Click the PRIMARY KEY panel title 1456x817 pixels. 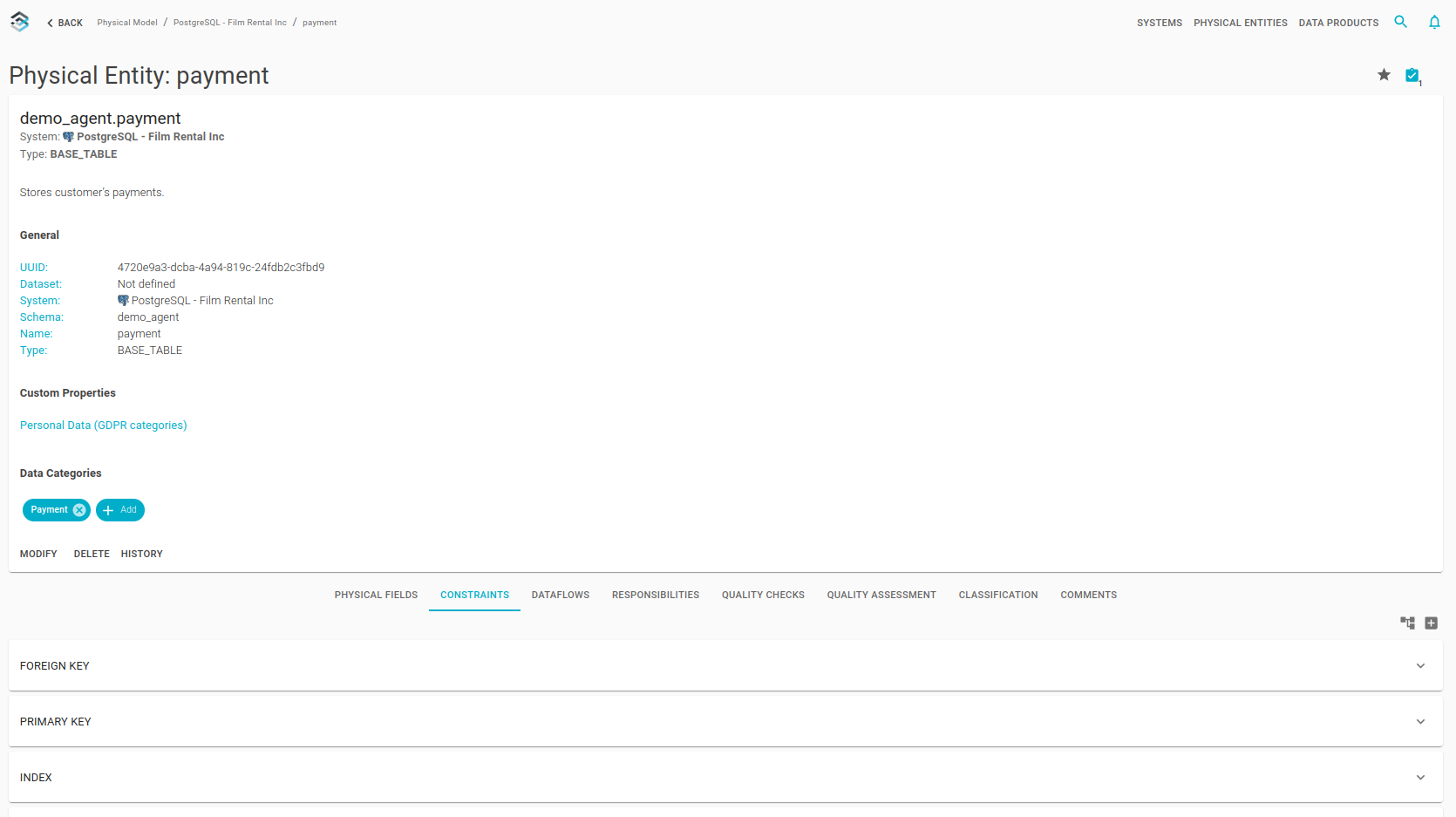(56, 722)
